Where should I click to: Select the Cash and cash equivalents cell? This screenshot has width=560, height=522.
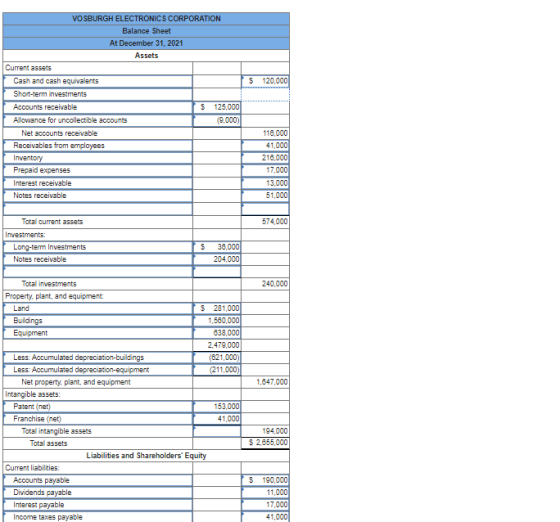click(98, 81)
